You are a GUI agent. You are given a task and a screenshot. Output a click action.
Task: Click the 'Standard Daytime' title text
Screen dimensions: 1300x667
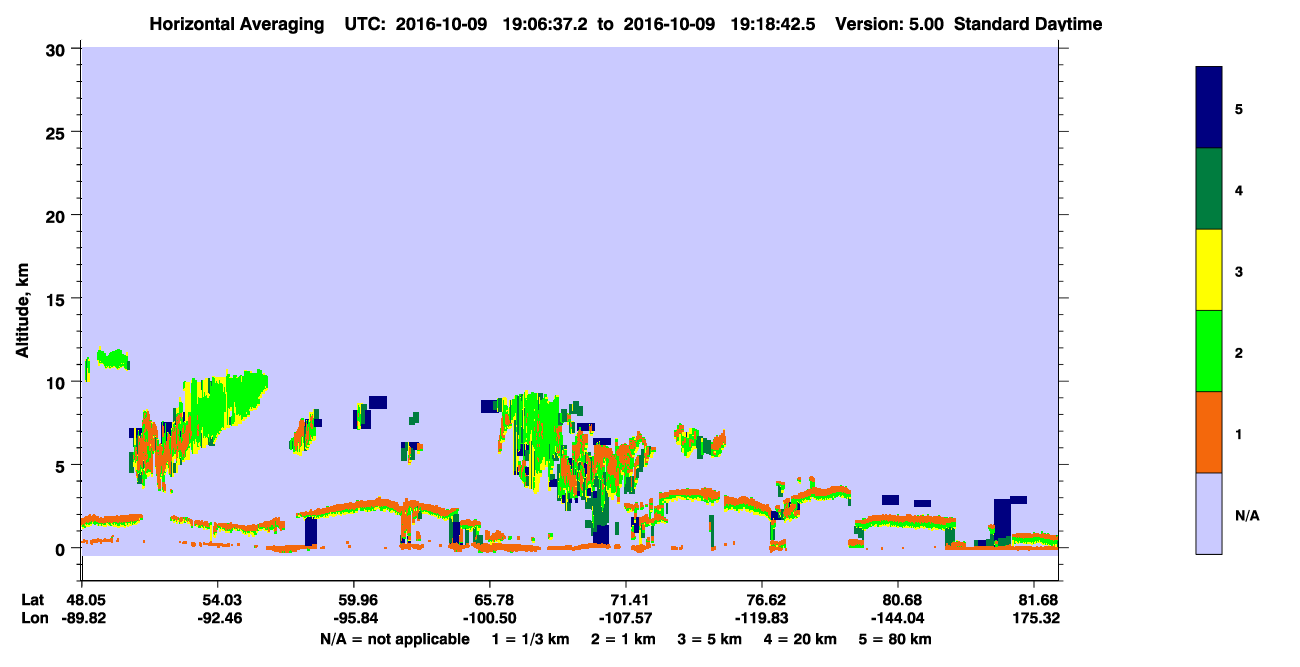click(1028, 24)
